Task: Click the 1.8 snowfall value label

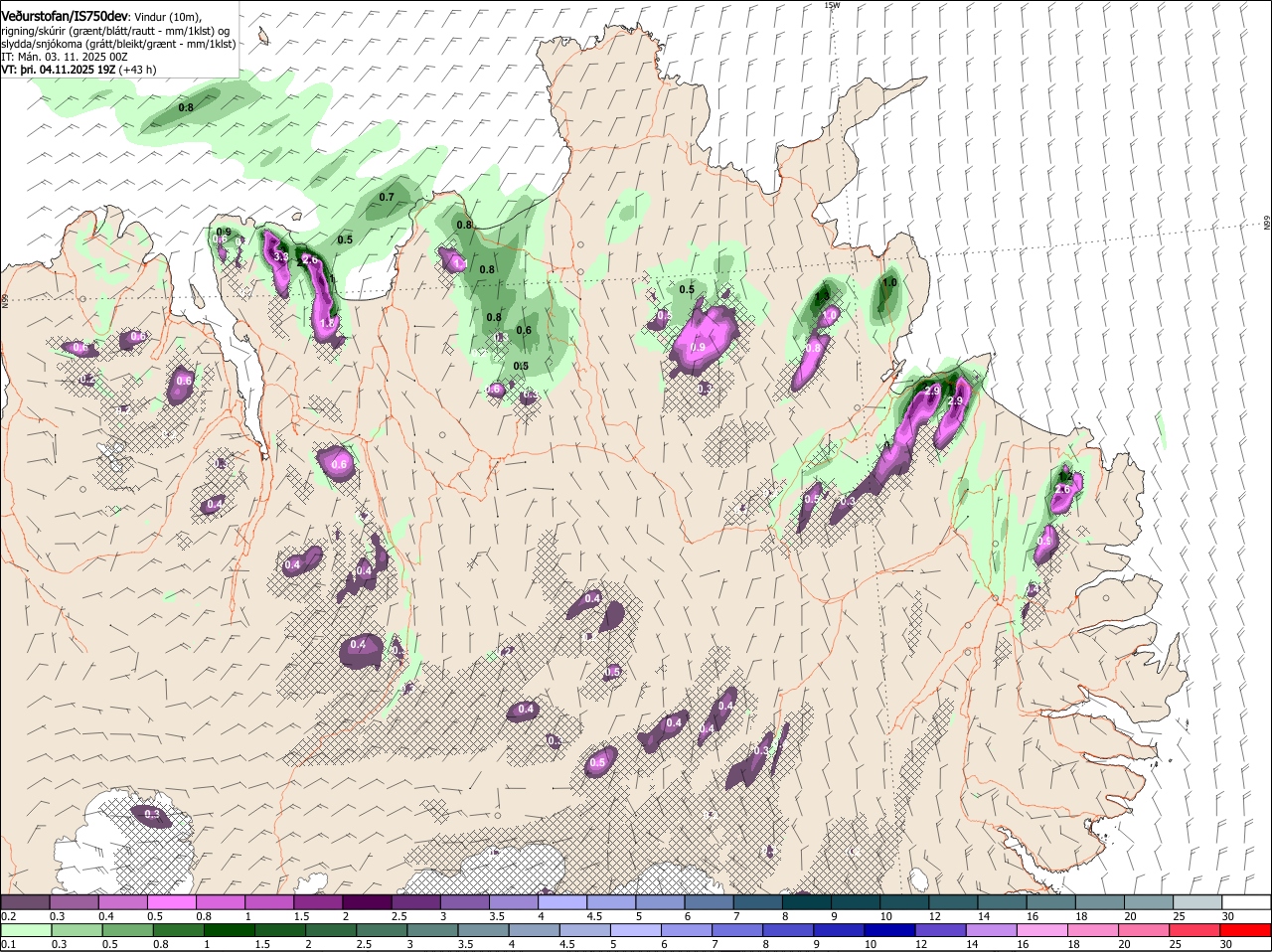Action: coord(327,323)
